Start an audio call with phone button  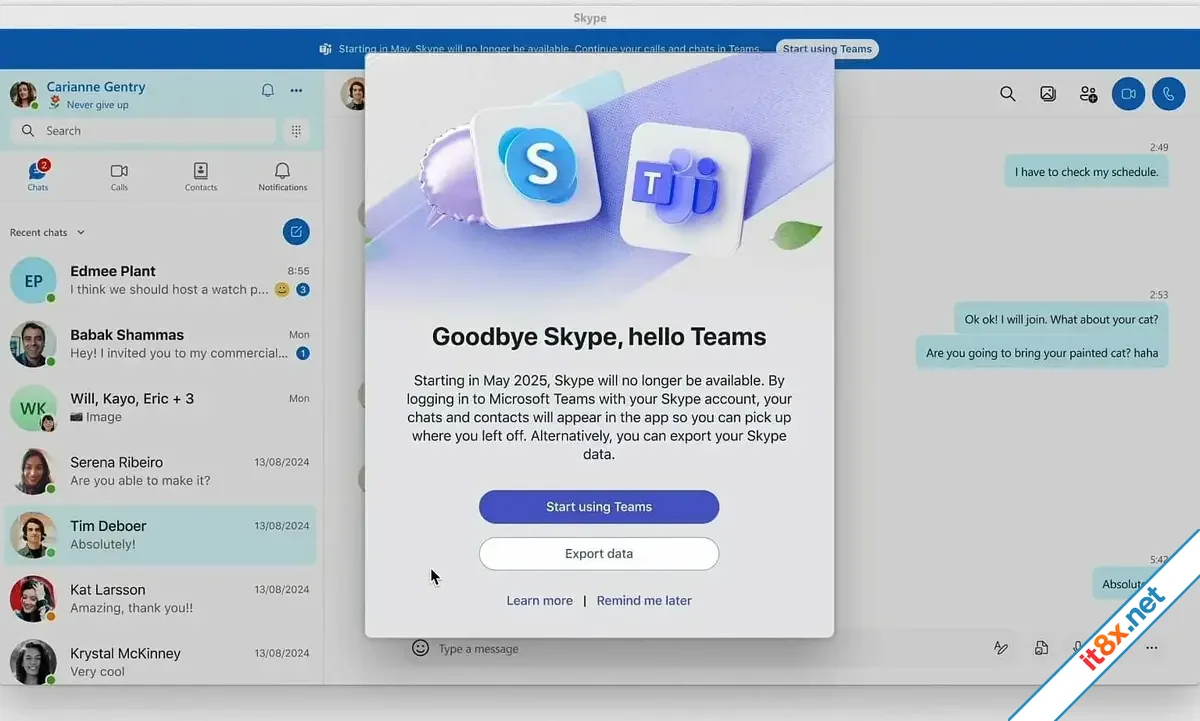pyautogui.click(x=1168, y=94)
